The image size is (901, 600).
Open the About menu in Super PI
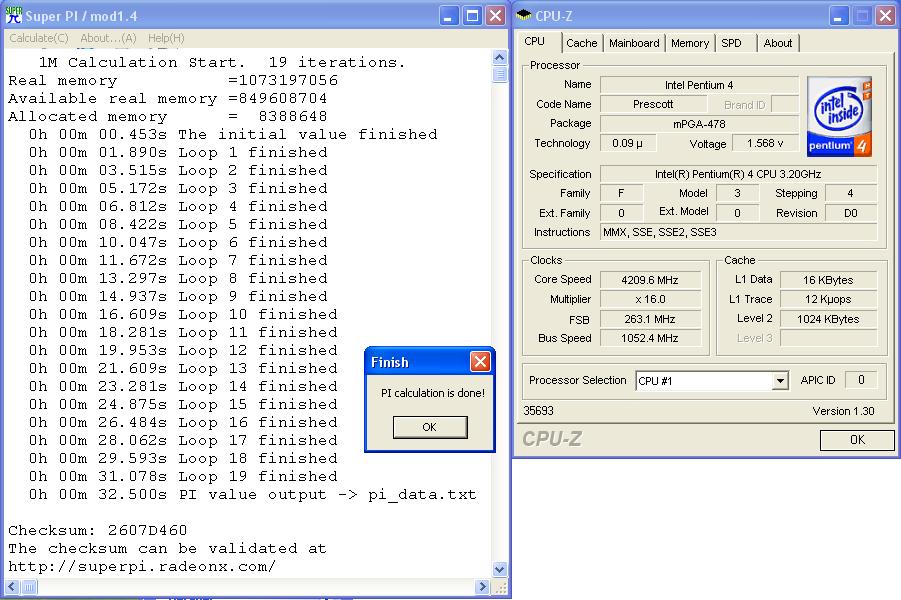click(108, 38)
